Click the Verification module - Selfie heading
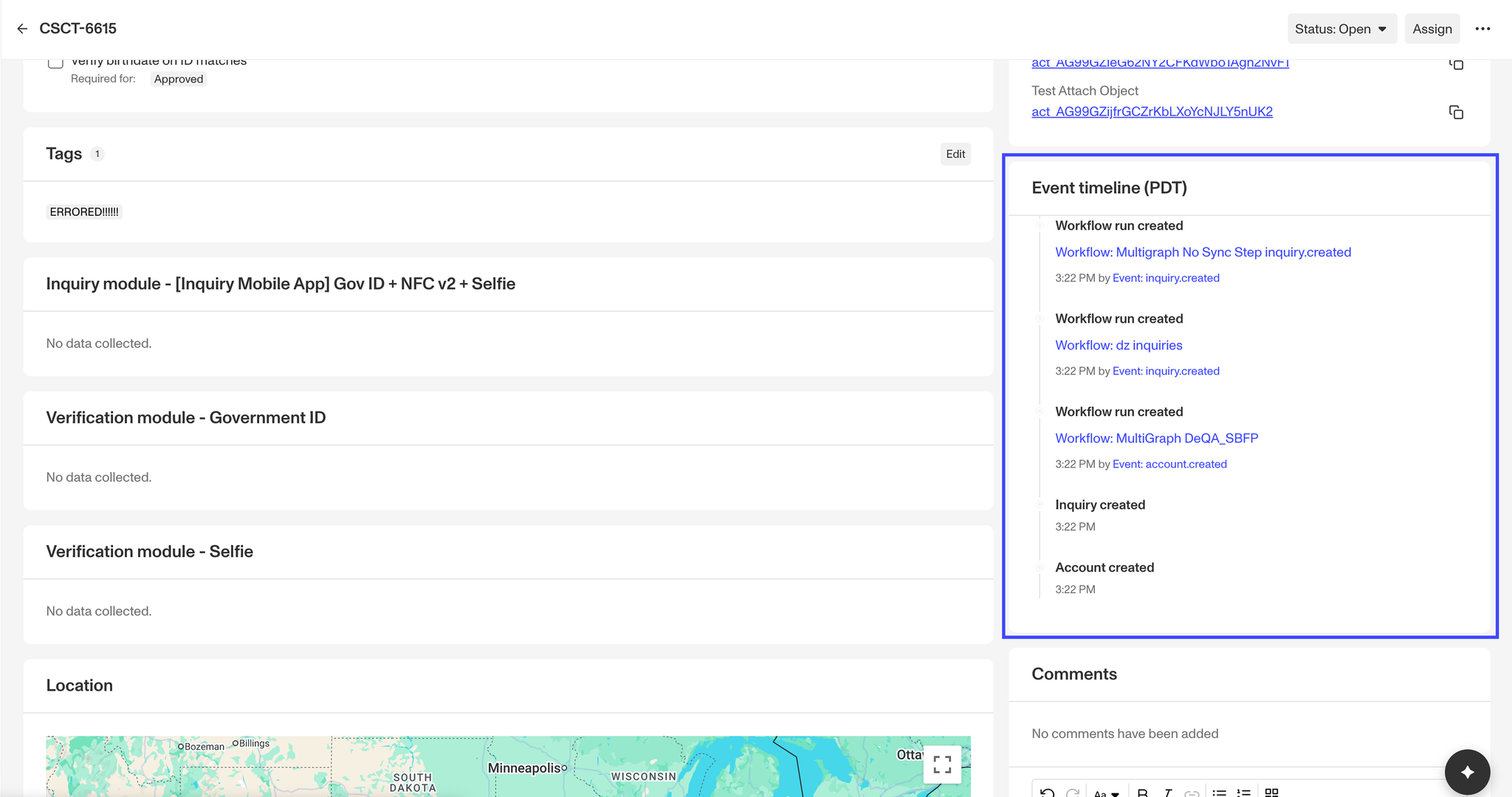1512x797 pixels. [149, 551]
